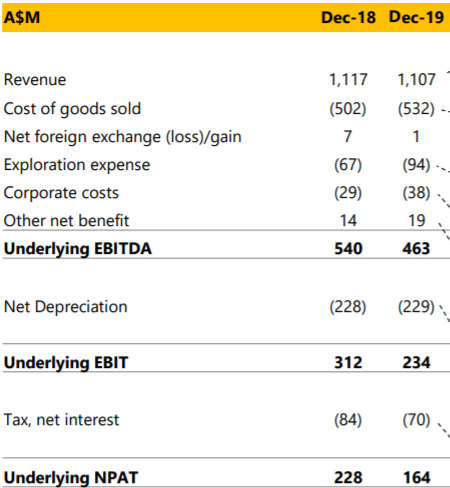
Task: Select Dec-19 Underlying NPAT value 164
Action: click(x=417, y=478)
